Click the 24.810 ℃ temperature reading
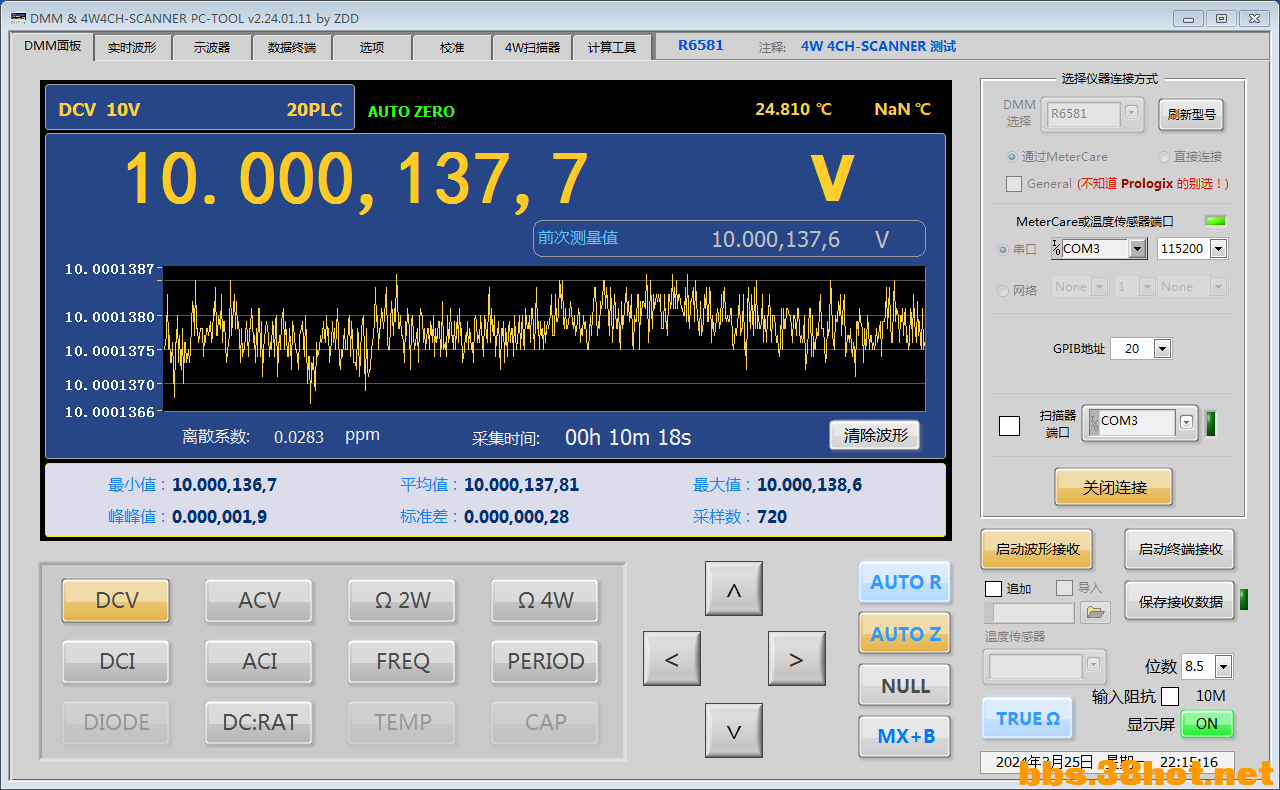 tap(793, 109)
